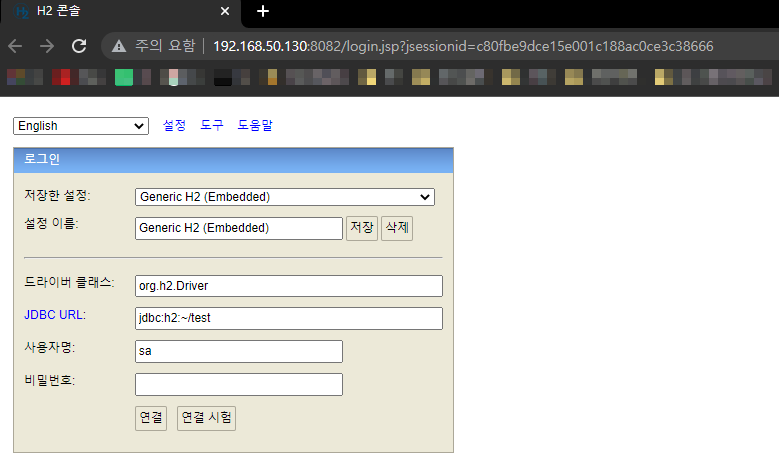Click the 사용자명 field containing sa

coord(238,351)
